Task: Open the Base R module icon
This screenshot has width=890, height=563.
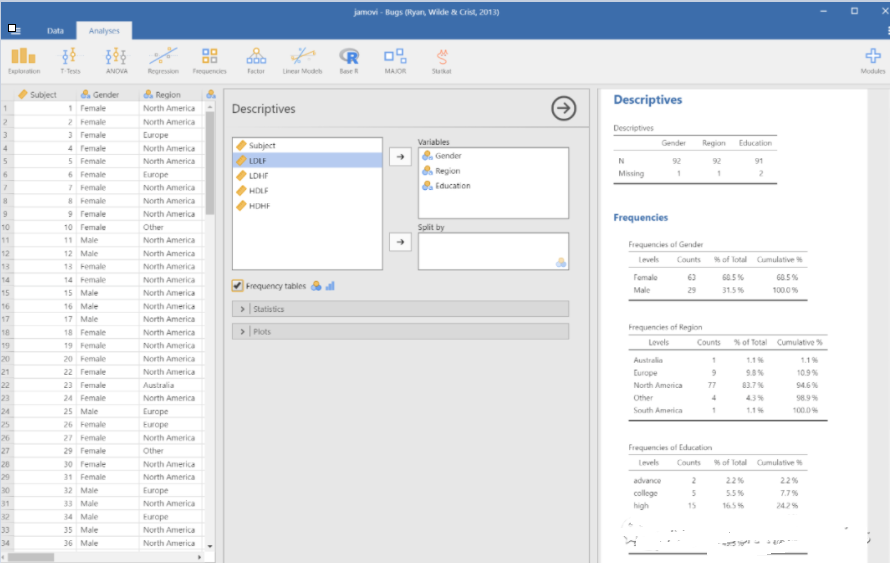Action: [349, 59]
